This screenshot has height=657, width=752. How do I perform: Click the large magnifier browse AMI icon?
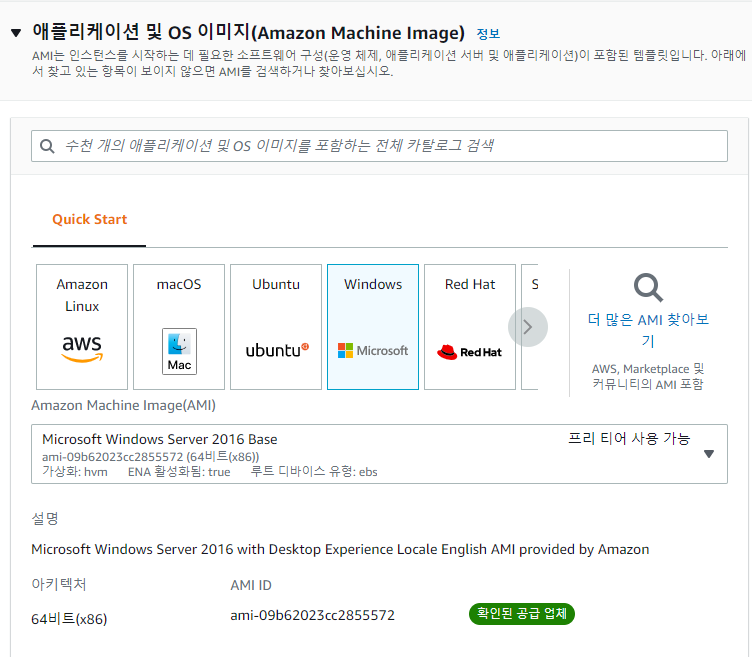pyautogui.click(x=648, y=288)
